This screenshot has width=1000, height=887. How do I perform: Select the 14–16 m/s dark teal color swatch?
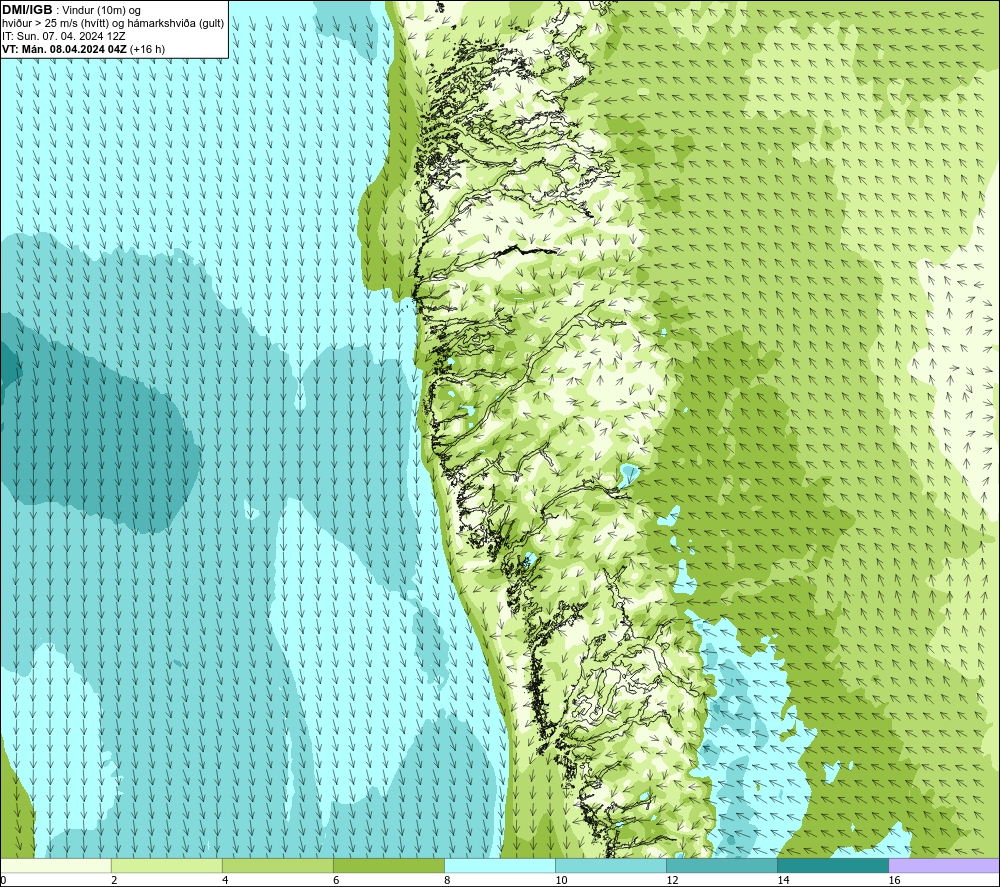(833, 865)
